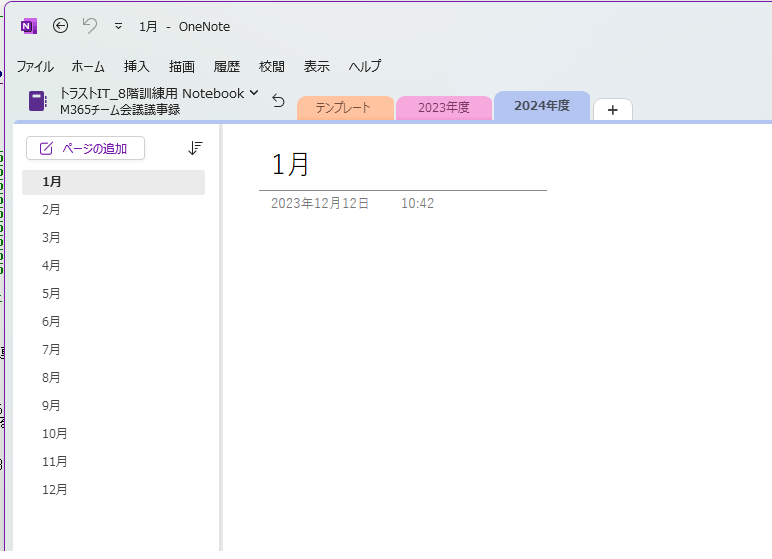The image size is (772, 559).
Task: Click the purple notebook icon
Action: [x=38, y=101]
